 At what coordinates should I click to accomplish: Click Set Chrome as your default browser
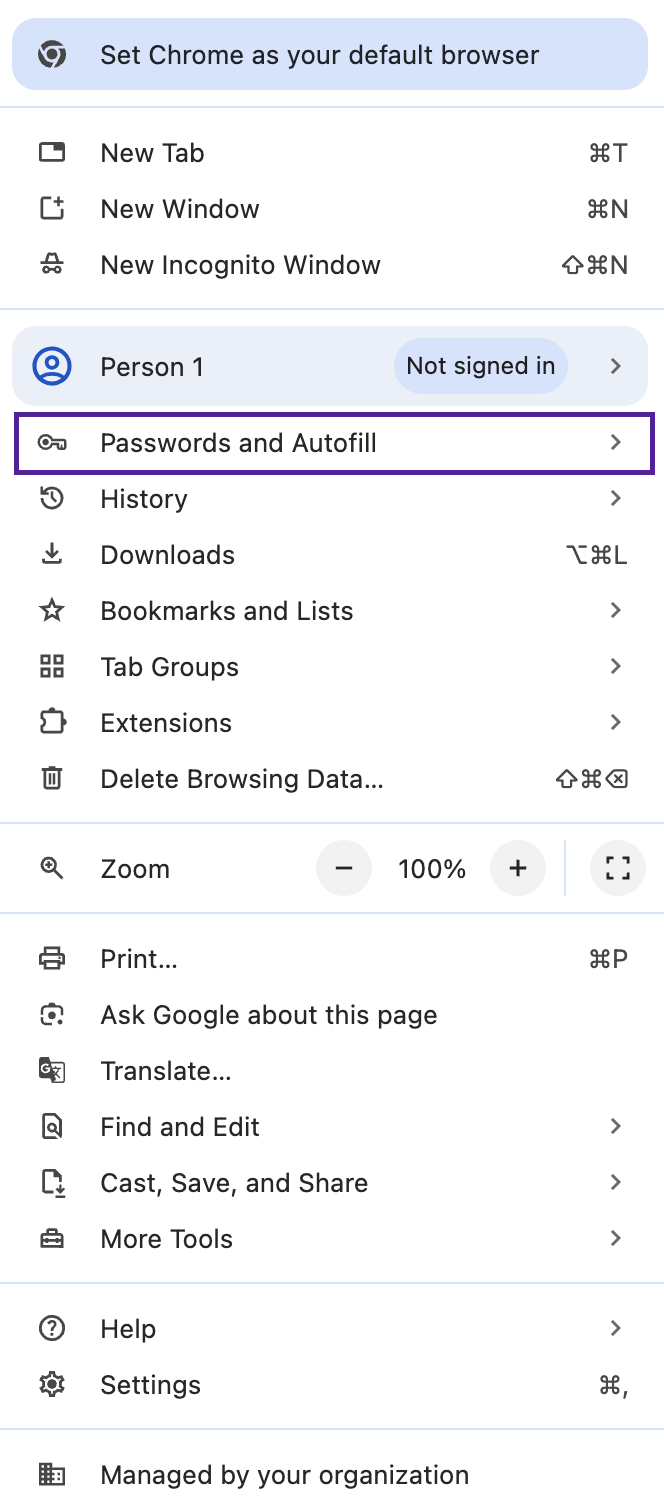point(320,54)
